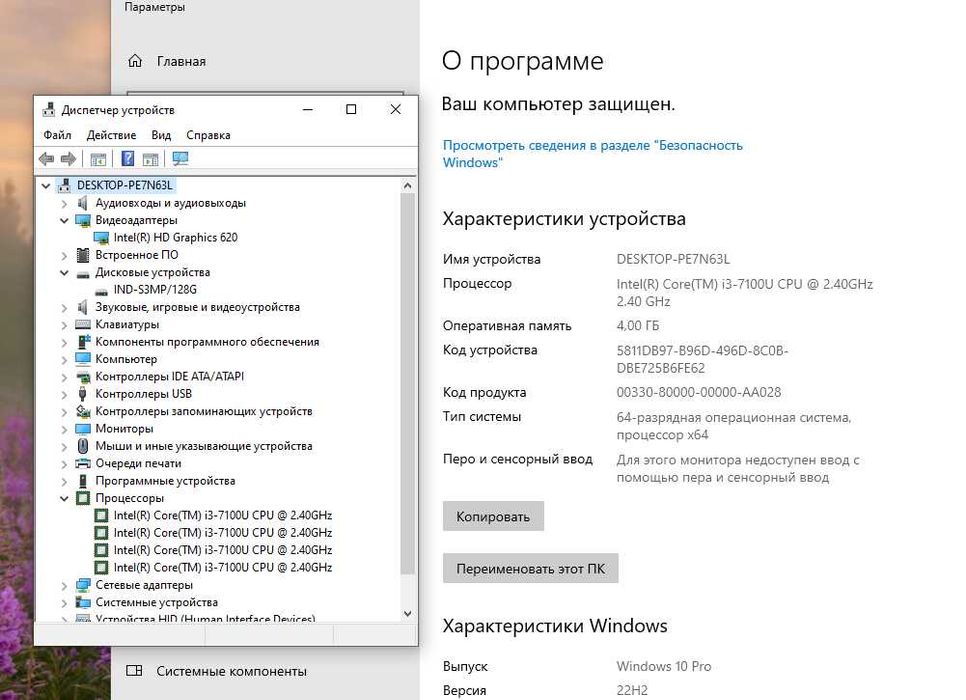Click the drive icon of Дисковые устройства
The image size is (966, 700).
83,273
